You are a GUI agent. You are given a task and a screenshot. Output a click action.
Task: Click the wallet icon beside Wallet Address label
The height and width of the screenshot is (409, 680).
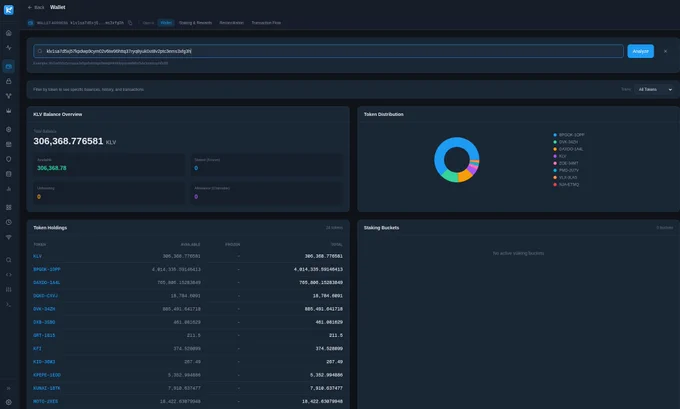coord(30,23)
